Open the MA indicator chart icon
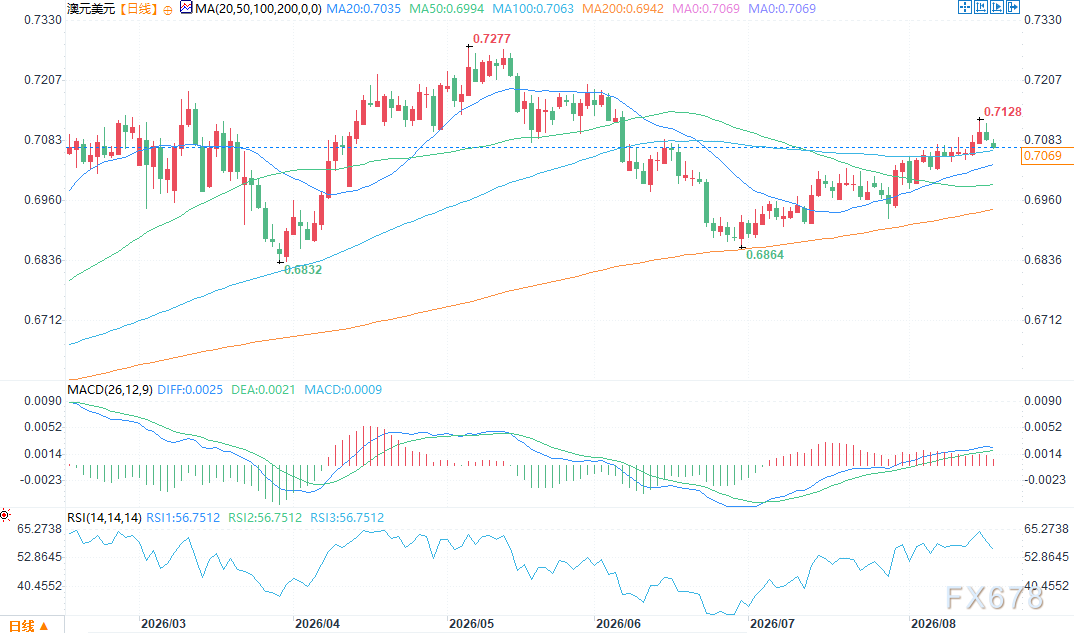The image size is (1074, 633). pos(186,8)
